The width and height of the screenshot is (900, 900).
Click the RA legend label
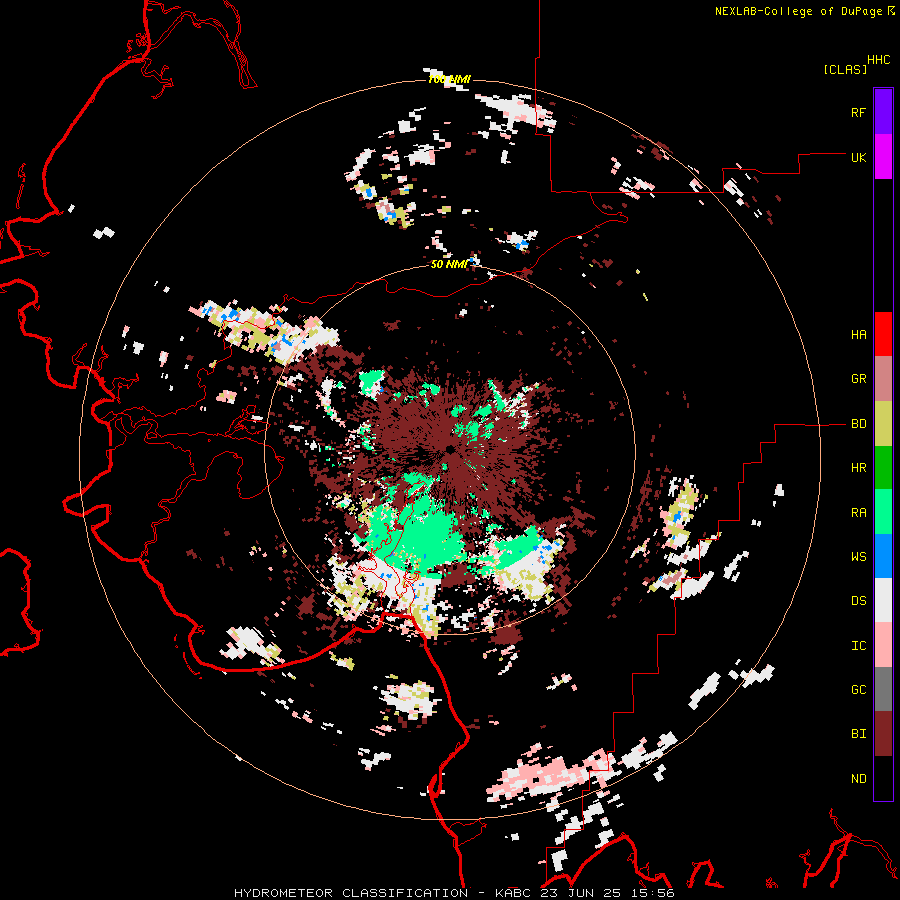point(858,513)
